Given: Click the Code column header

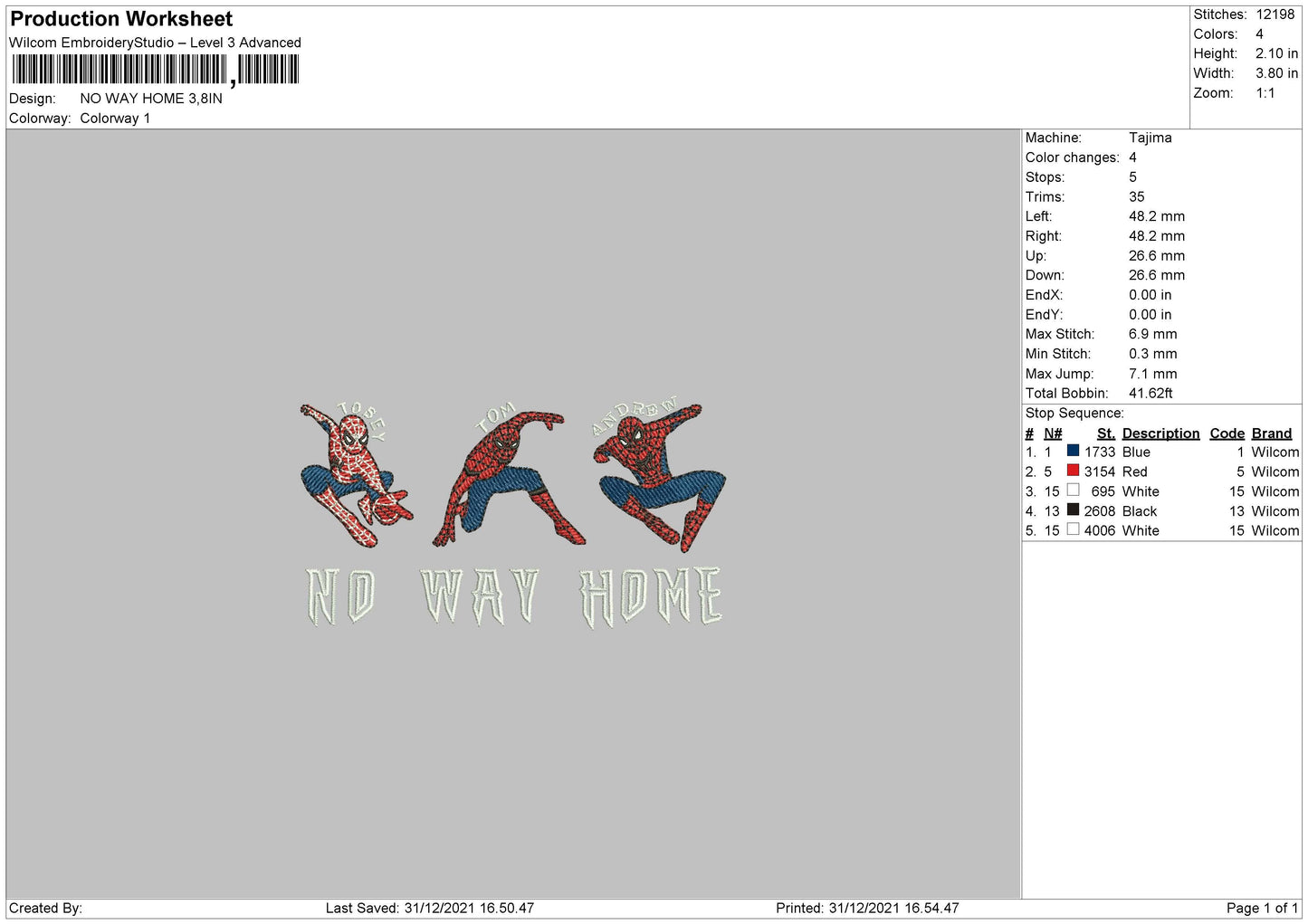Looking at the screenshot, I should click(1227, 433).
